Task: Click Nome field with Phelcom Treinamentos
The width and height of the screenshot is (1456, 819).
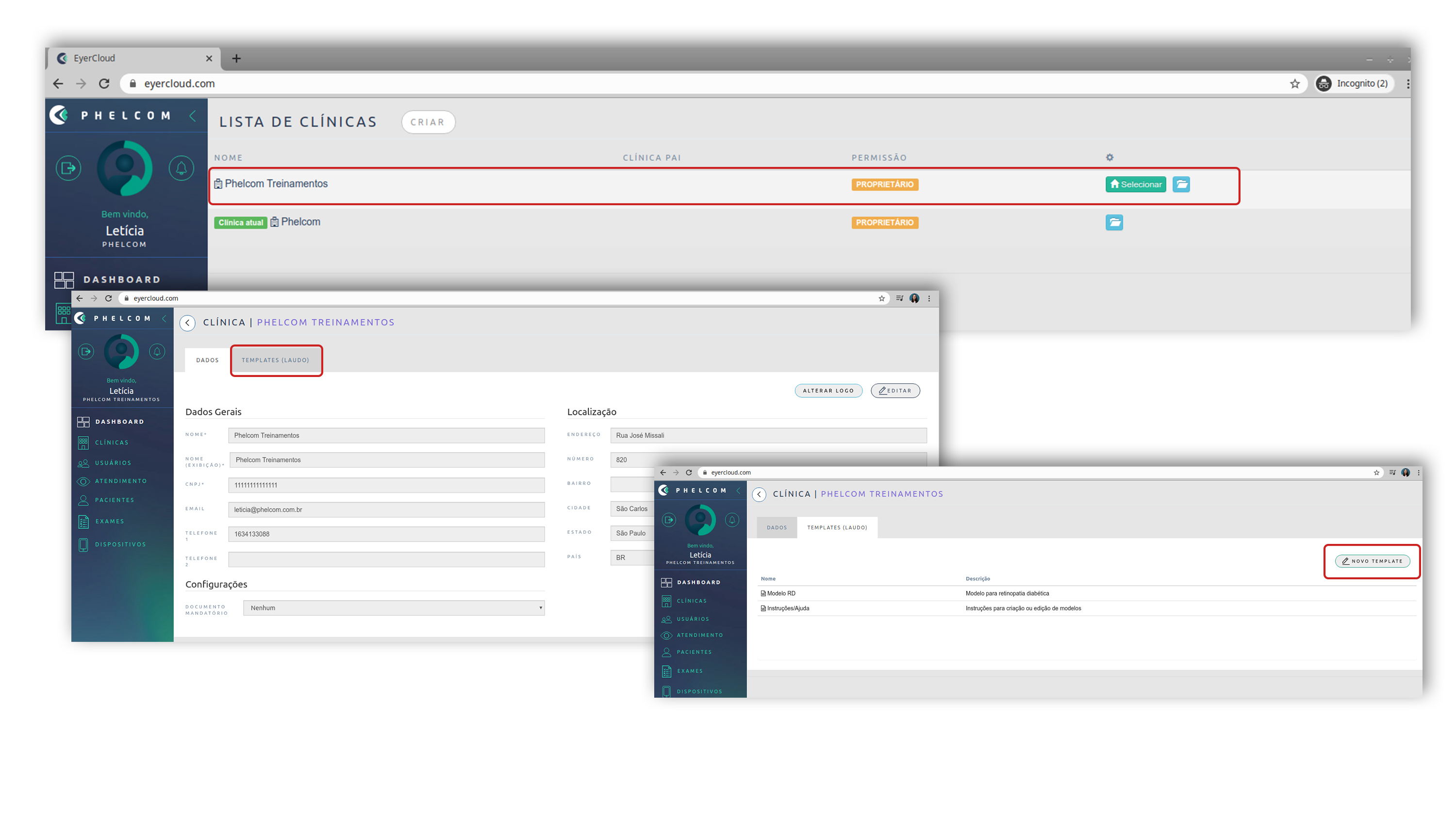Action: tap(387, 435)
